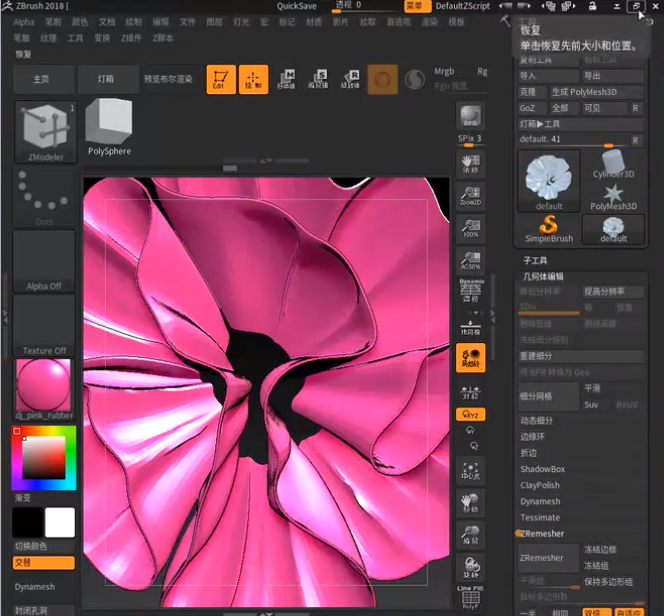Open the 文件 file menu
Image resolution: width=664 pixels, height=616 pixels.
pyautogui.click(x=187, y=22)
